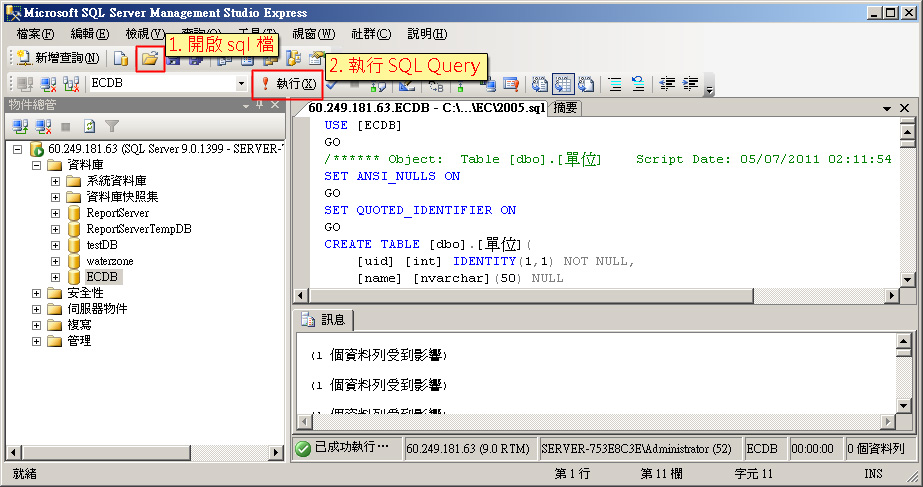Decrease the line indent

(667, 84)
